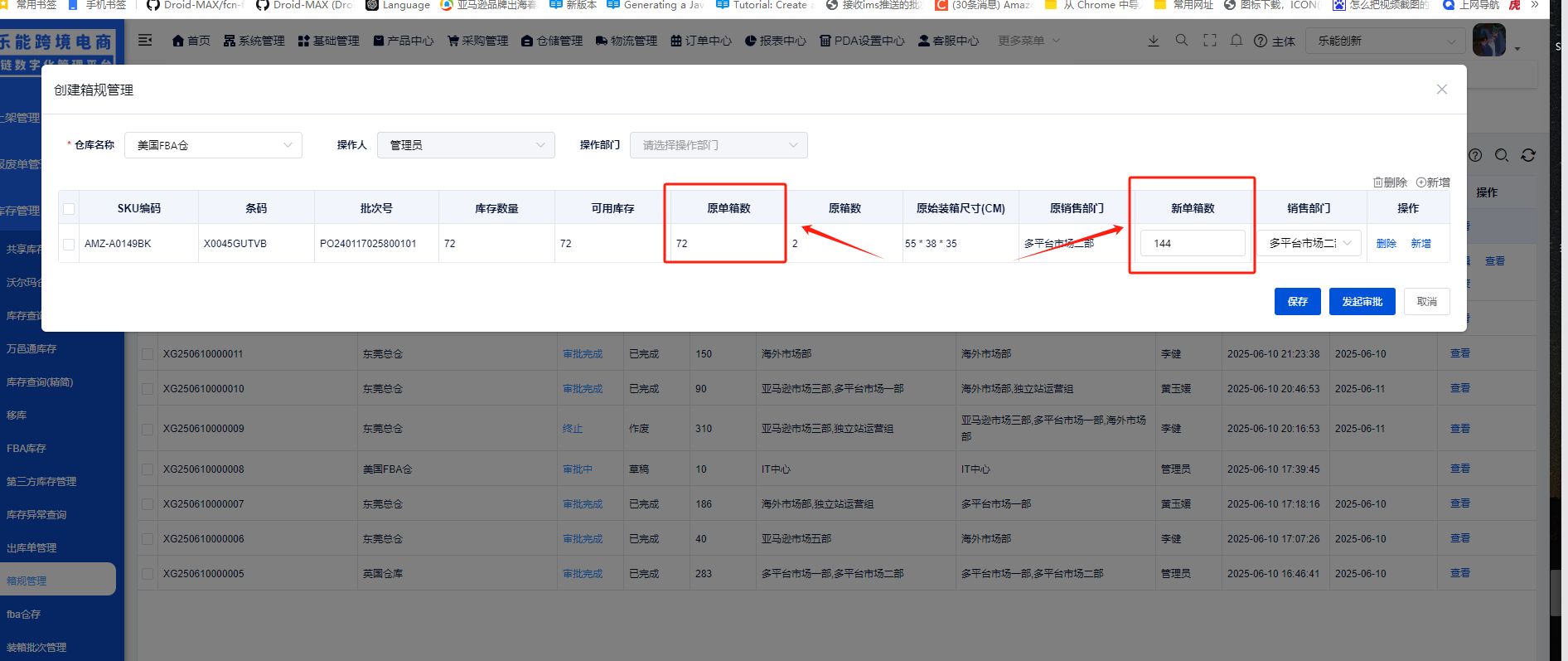Open the PDA设置中心 menu

[x=862, y=41]
